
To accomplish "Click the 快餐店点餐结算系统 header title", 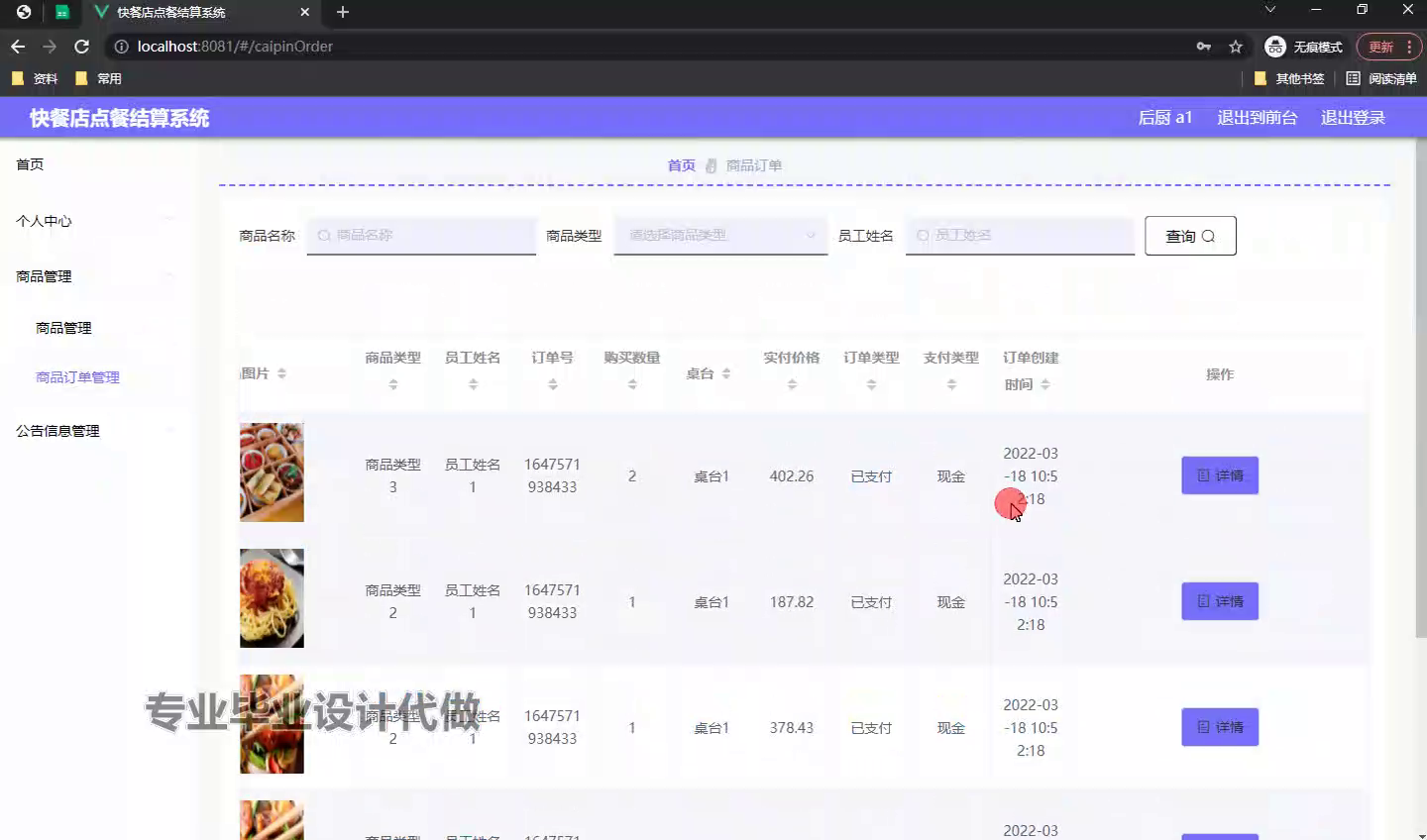I will click(x=119, y=118).
